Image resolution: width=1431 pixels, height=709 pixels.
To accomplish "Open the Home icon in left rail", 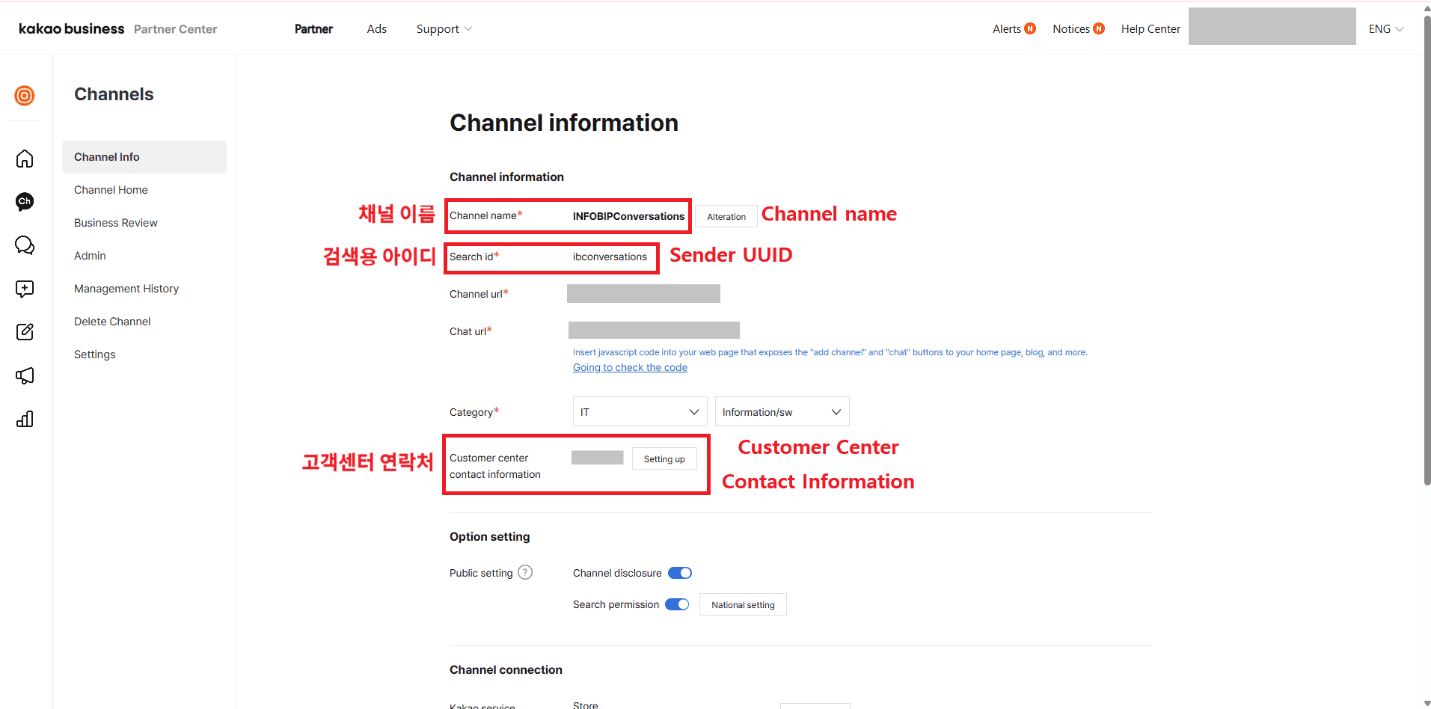I will click(25, 158).
